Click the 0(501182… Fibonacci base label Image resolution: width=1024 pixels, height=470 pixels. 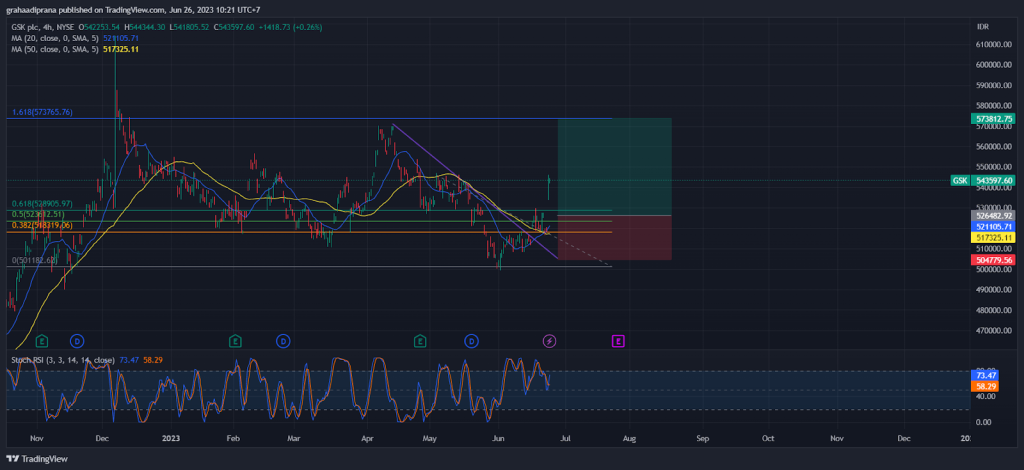pos(35,260)
